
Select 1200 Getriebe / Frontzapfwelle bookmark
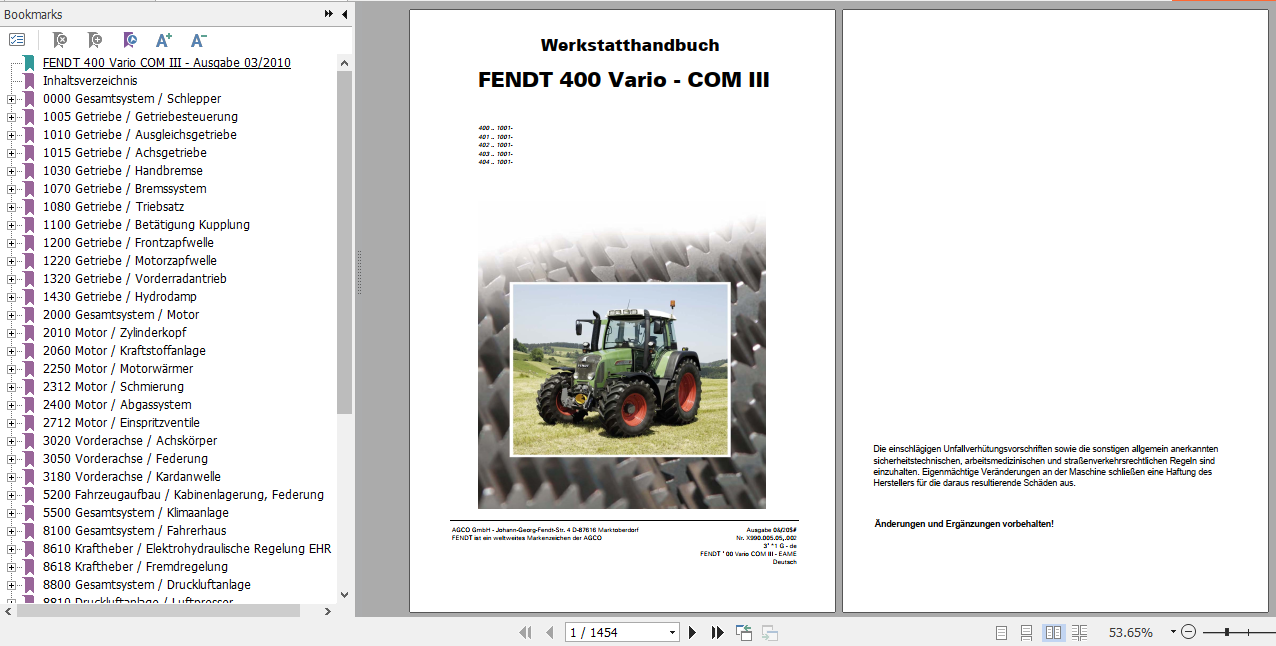coord(128,242)
